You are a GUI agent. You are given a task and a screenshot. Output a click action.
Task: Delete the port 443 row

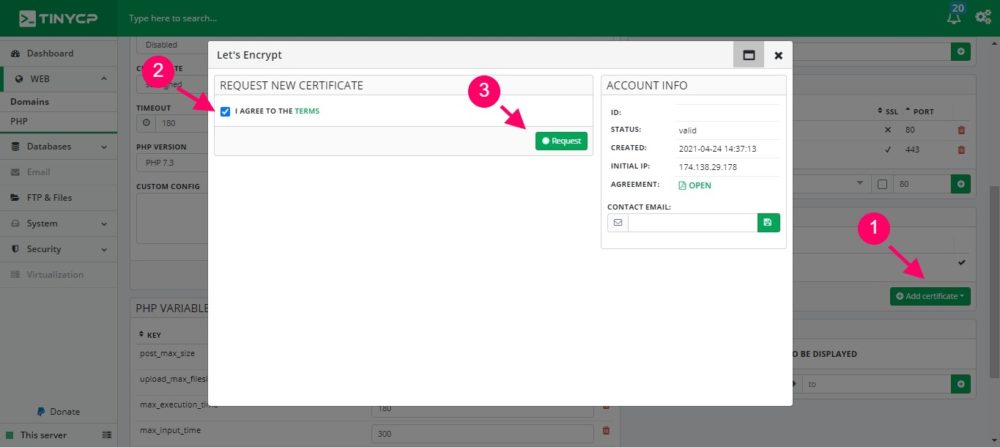(961, 150)
